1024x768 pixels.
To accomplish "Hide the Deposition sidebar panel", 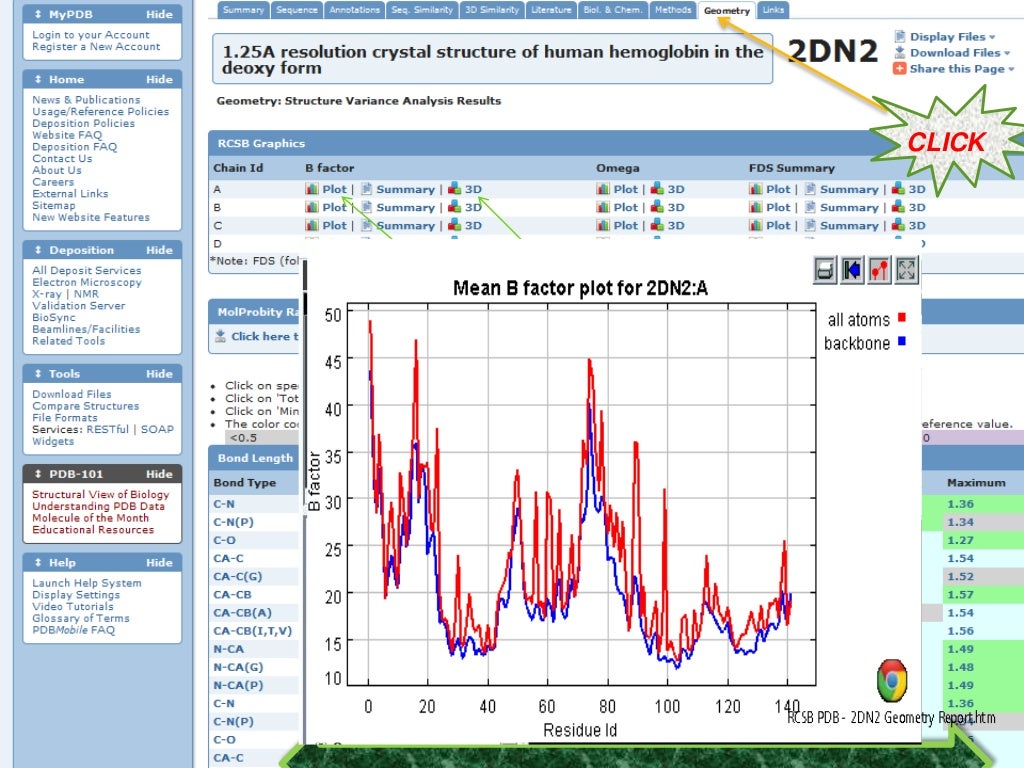I will point(159,250).
